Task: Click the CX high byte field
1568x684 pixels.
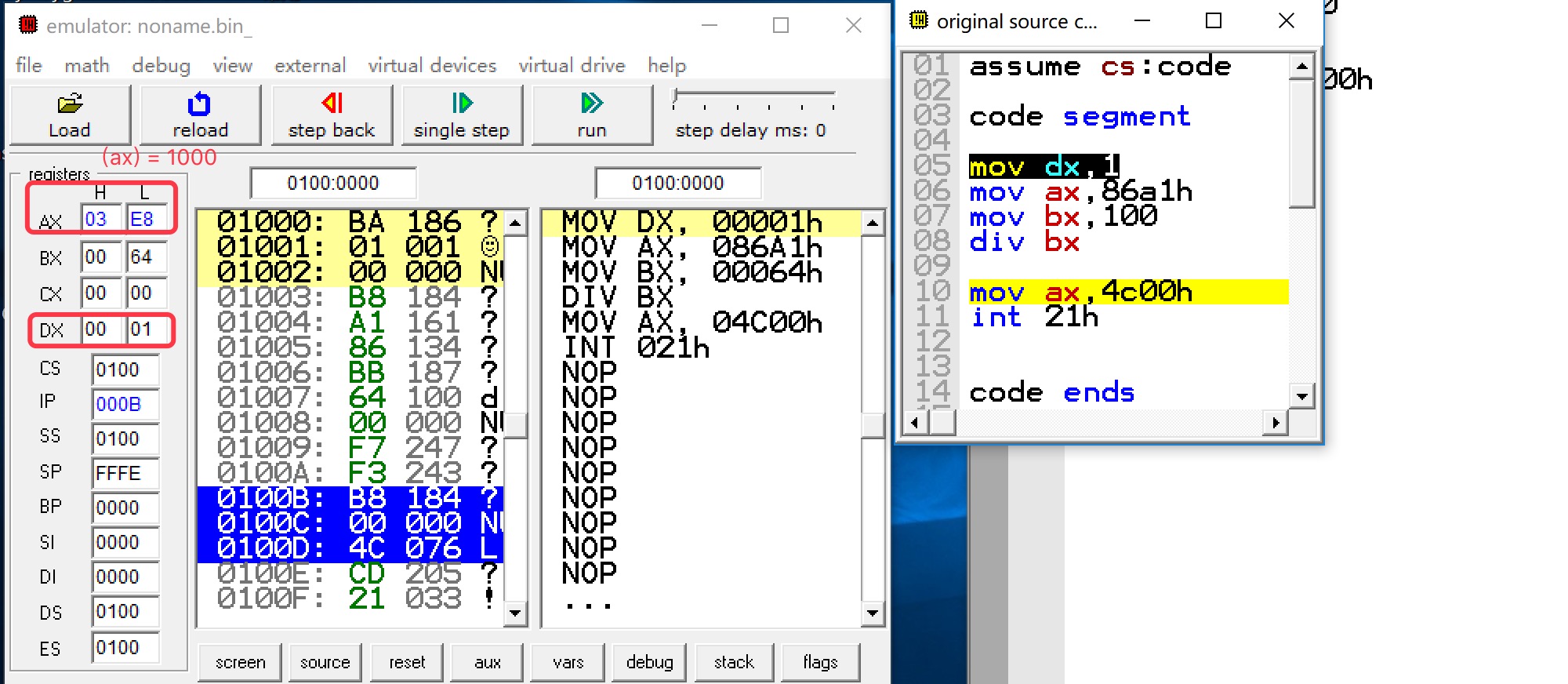Action: [101, 293]
